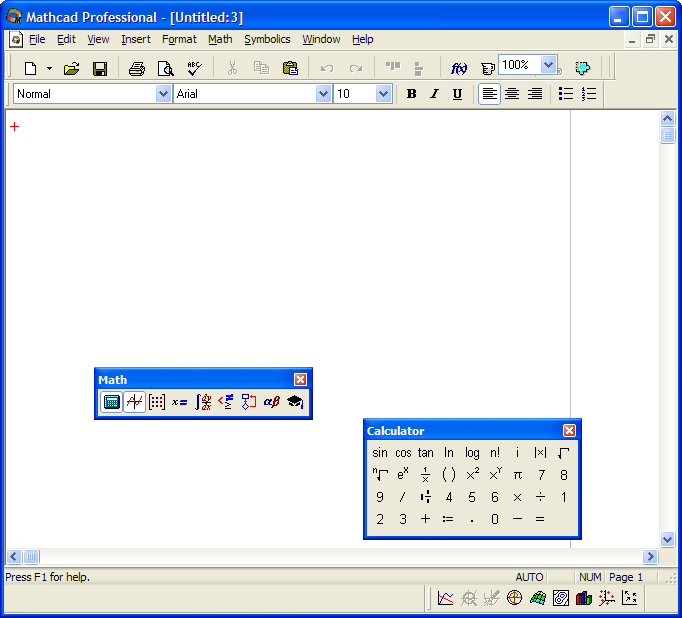Open the Format menu
Screen dimensions: 682x618
(x=179, y=40)
